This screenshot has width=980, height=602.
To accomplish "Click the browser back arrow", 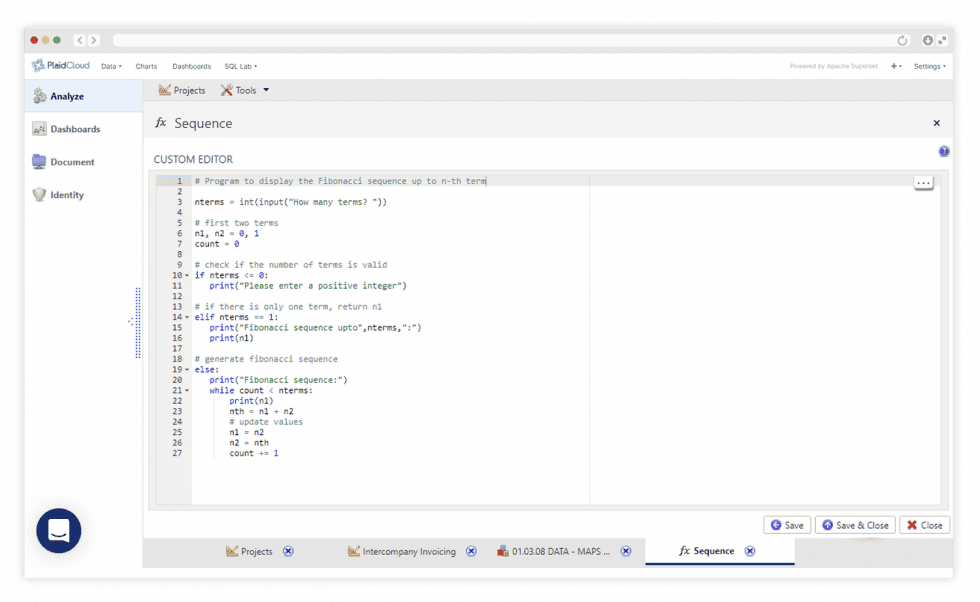I will [x=80, y=40].
